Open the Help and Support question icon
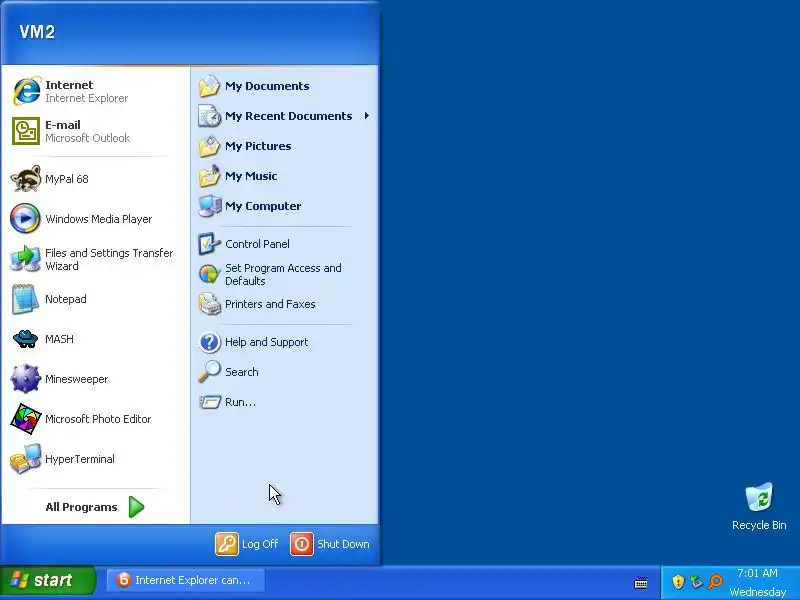The image size is (800, 600). (209, 342)
